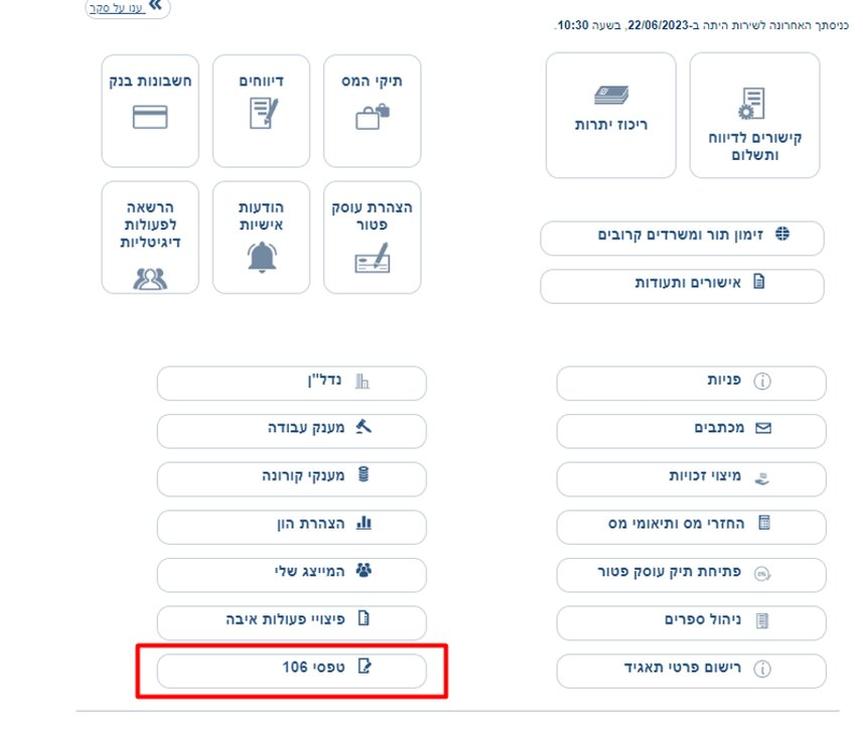Click the הודעות אישיות bell icon
Image resolution: width=863 pixels, height=738 pixels.
[x=262, y=258]
